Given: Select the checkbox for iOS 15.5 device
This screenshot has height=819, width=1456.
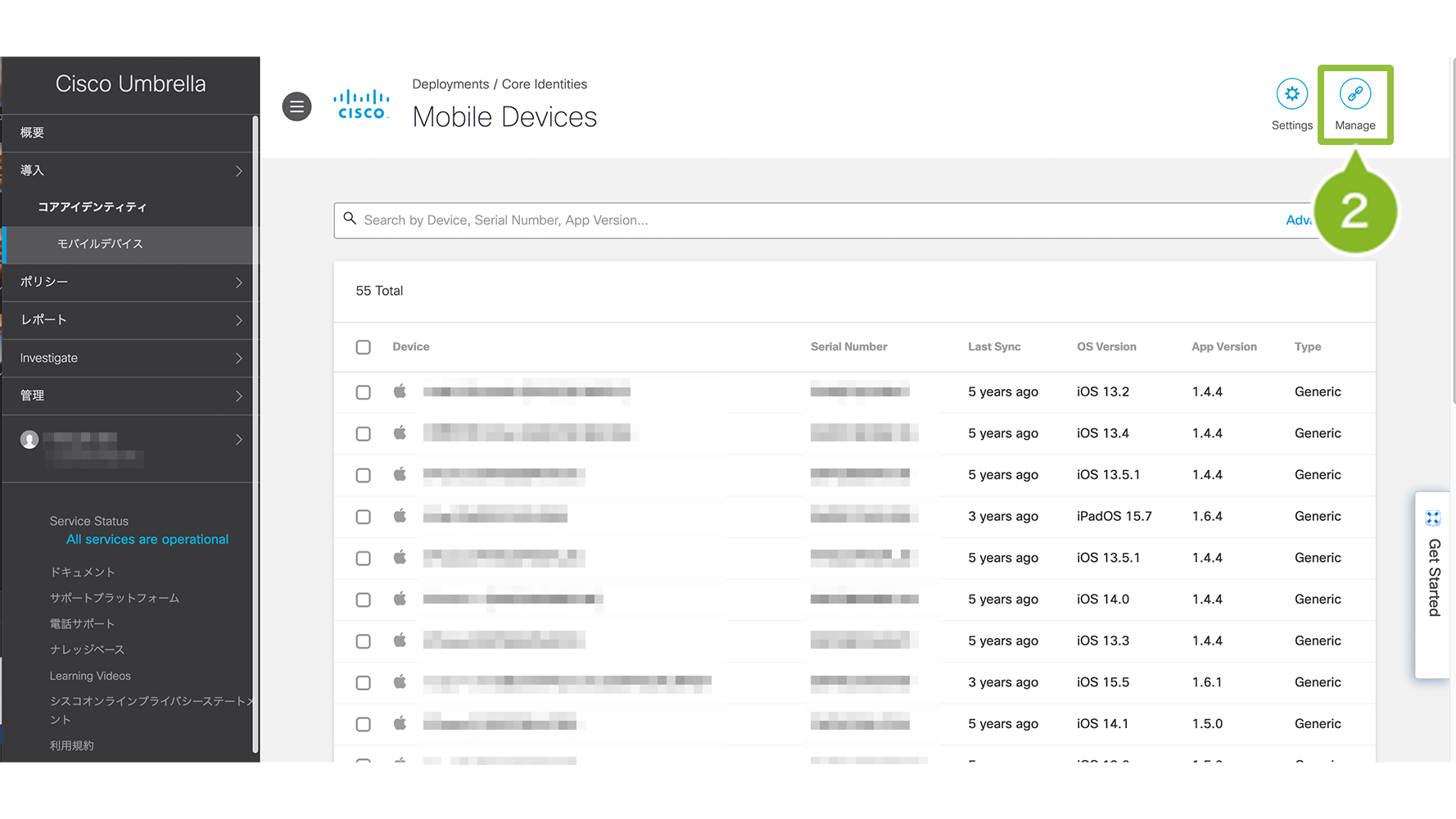Looking at the screenshot, I should point(364,682).
